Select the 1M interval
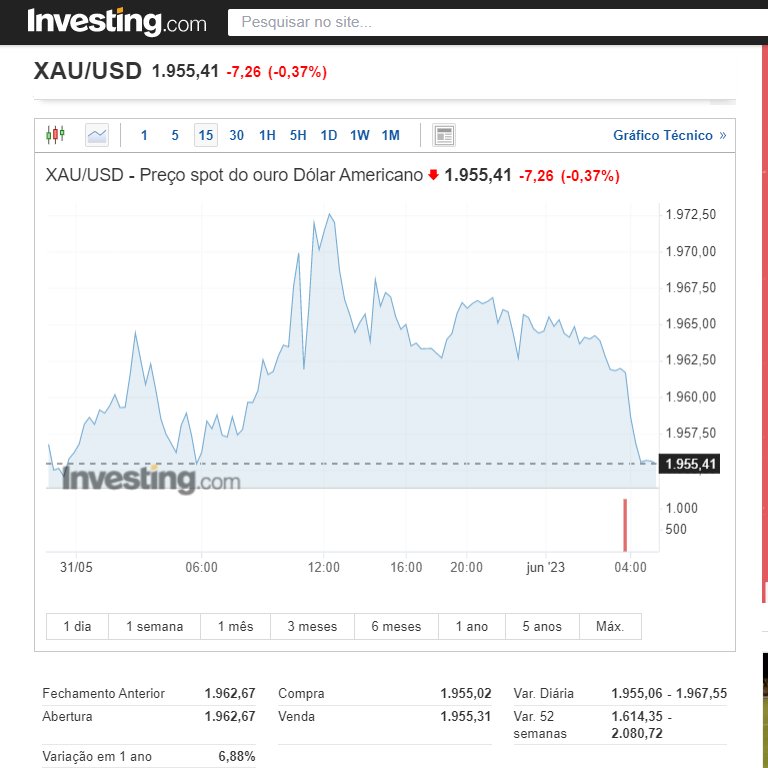The image size is (768, 768). pyautogui.click(x=390, y=135)
